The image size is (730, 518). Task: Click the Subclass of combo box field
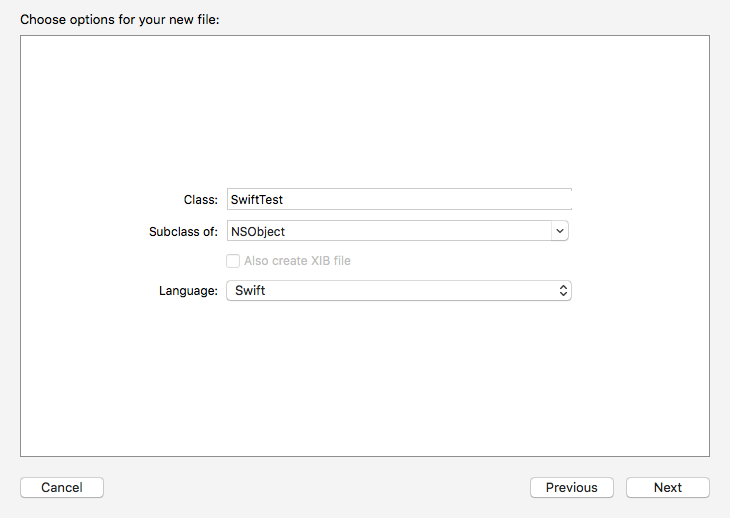pos(389,231)
